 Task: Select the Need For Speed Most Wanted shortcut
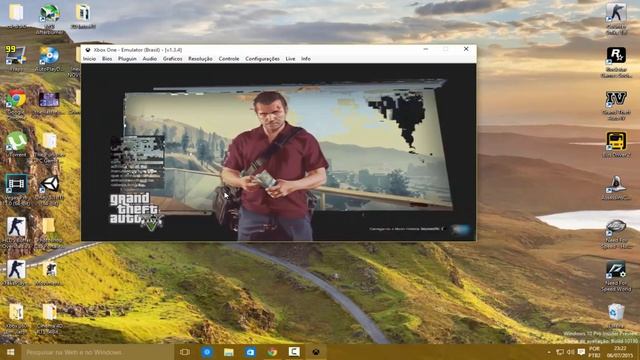tap(616, 233)
